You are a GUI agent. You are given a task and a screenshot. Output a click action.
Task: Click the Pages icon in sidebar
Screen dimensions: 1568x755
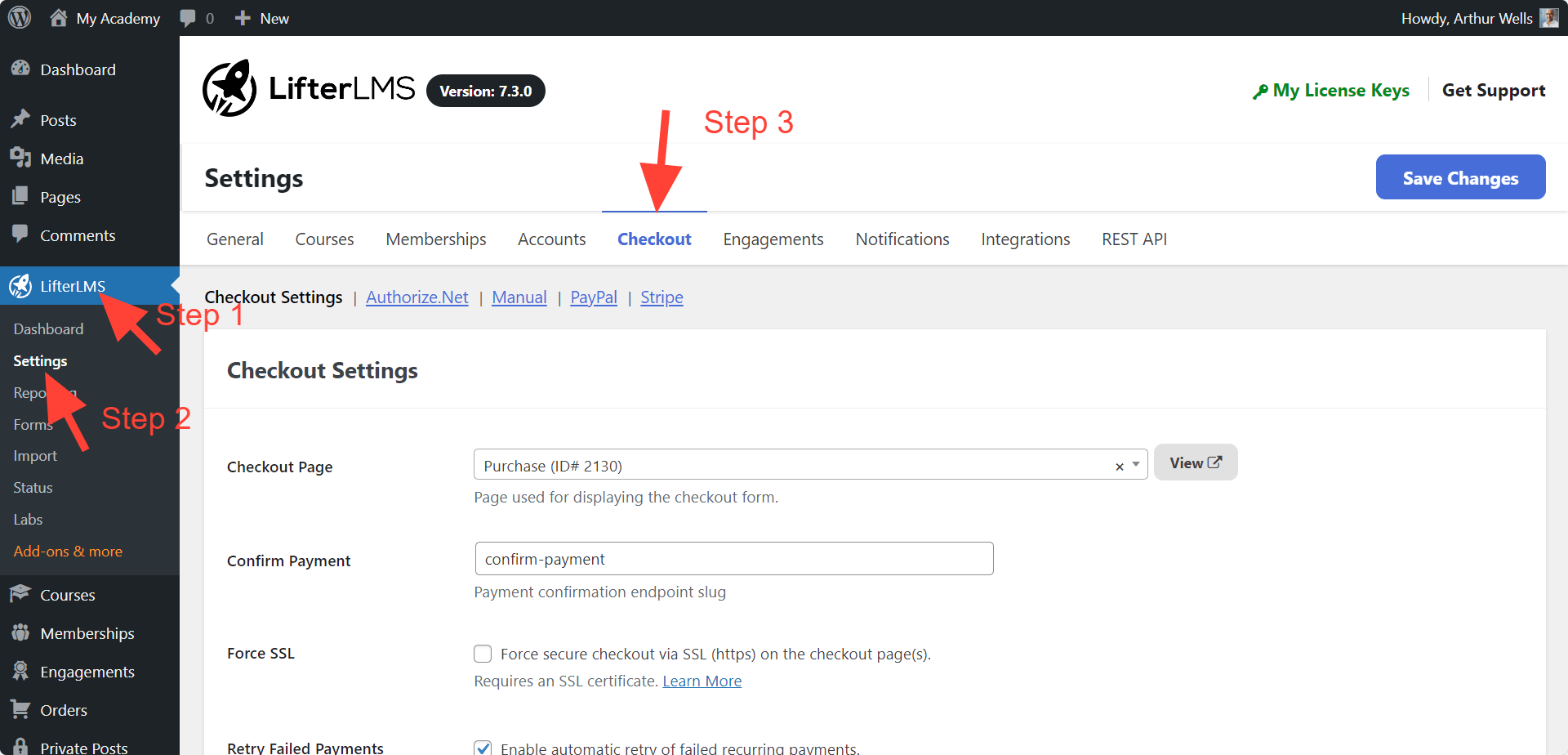(20, 196)
